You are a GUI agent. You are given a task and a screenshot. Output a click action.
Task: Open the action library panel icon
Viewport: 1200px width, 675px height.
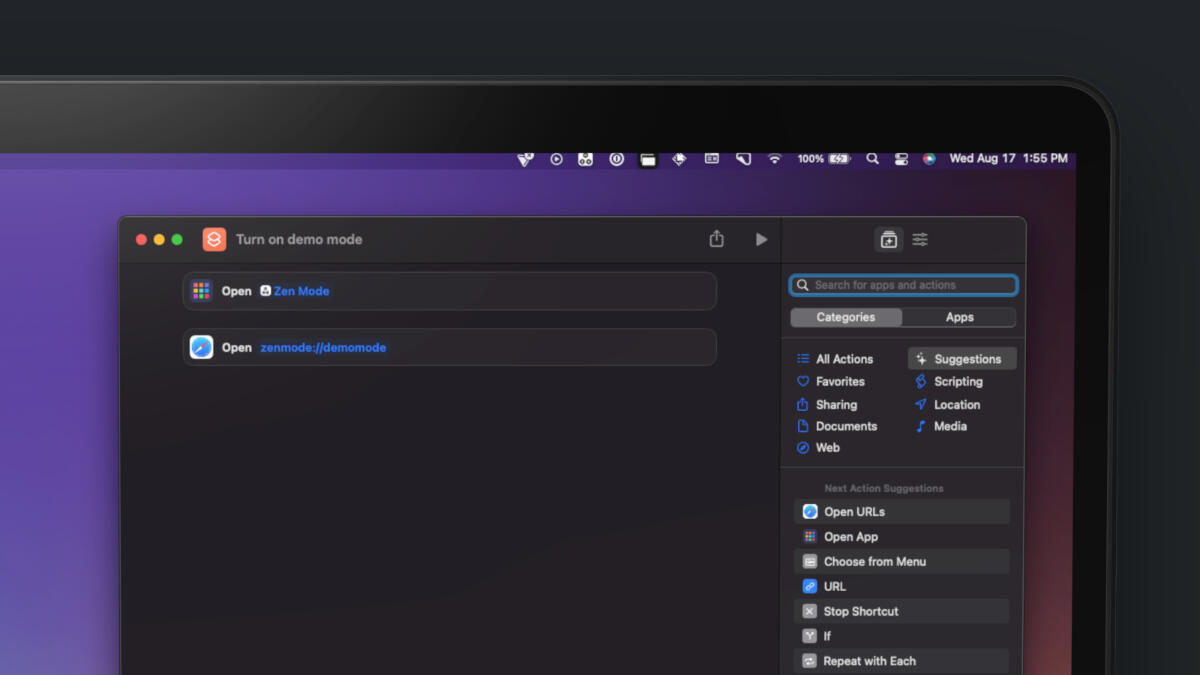[888, 240]
